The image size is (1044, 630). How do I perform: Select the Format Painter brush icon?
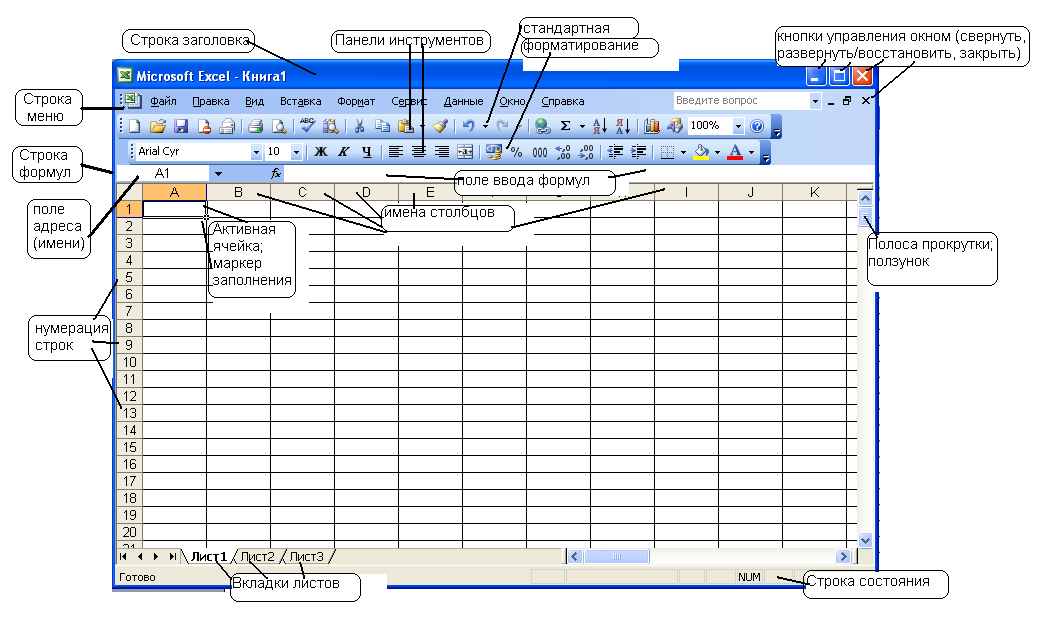(x=440, y=126)
